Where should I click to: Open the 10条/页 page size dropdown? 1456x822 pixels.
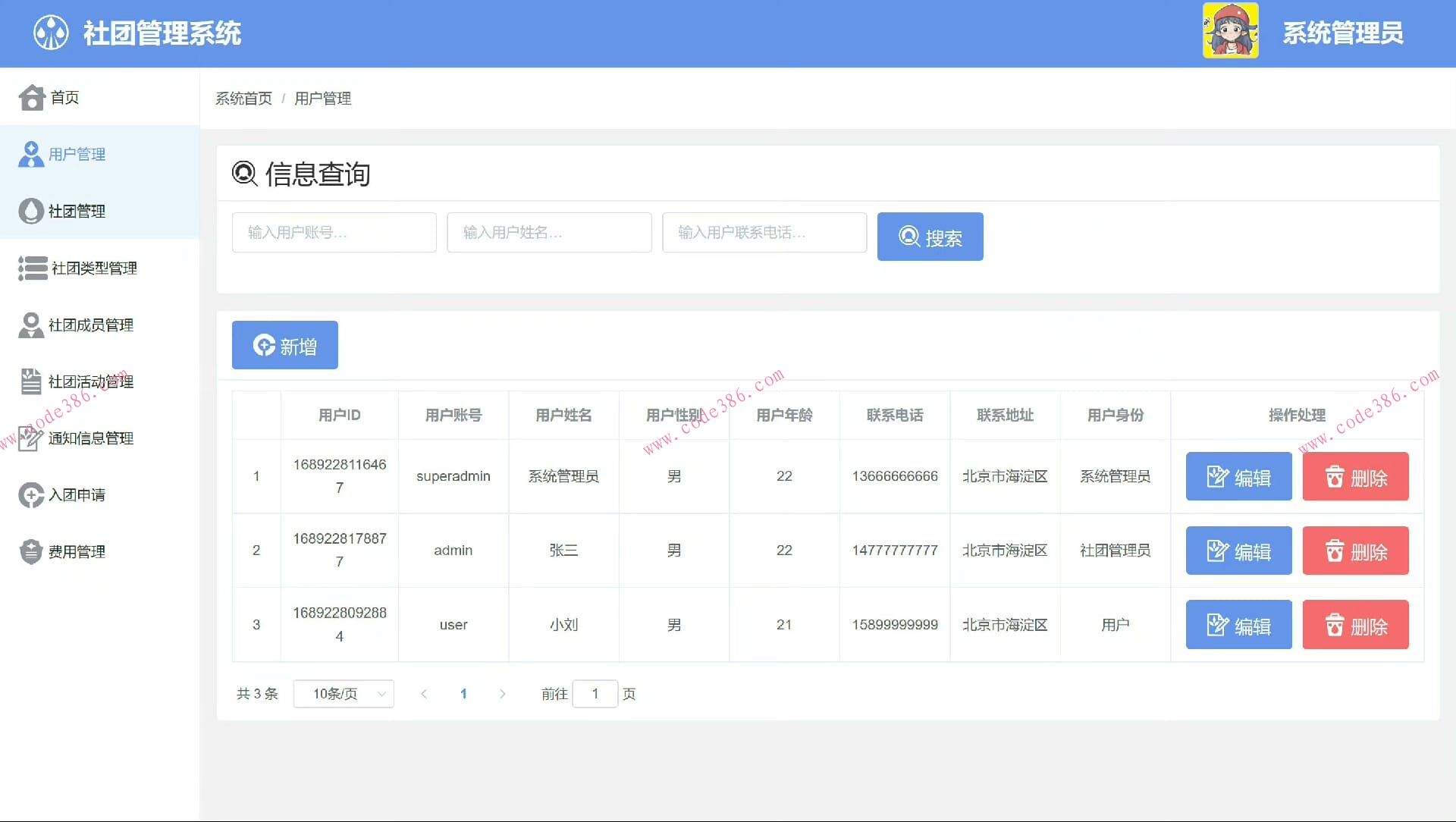pos(343,693)
